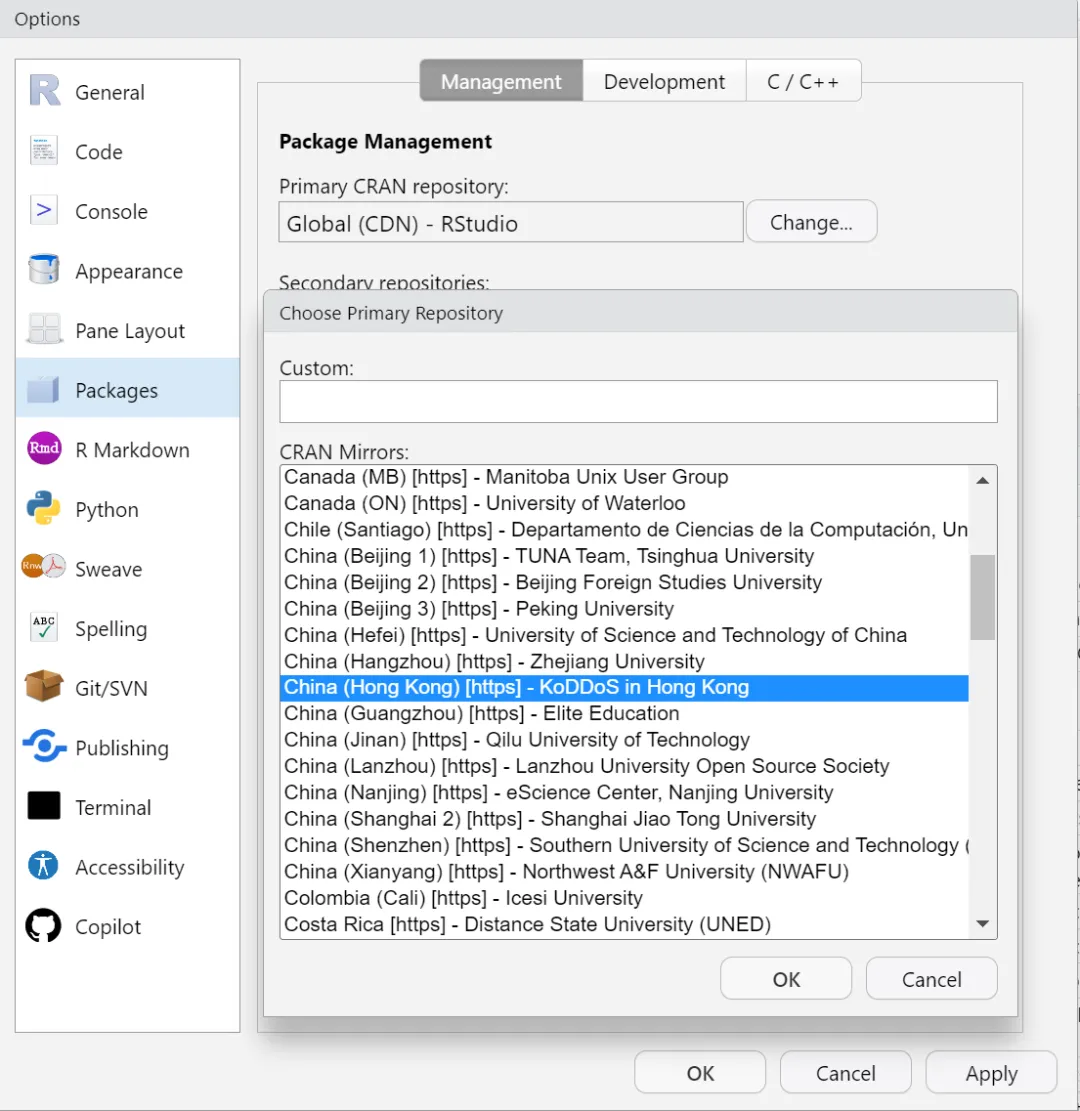Image resolution: width=1080 pixels, height=1111 pixels.
Task: Click the Apply button
Action: point(991,1072)
